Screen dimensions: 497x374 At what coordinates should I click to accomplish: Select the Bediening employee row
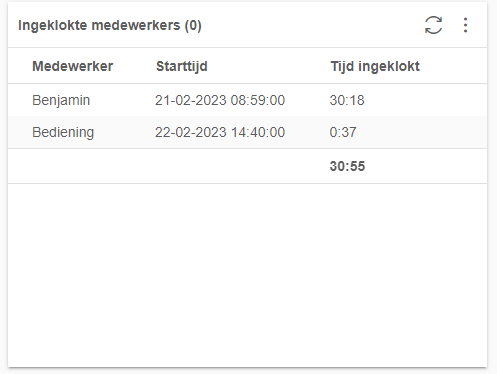pos(247,132)
